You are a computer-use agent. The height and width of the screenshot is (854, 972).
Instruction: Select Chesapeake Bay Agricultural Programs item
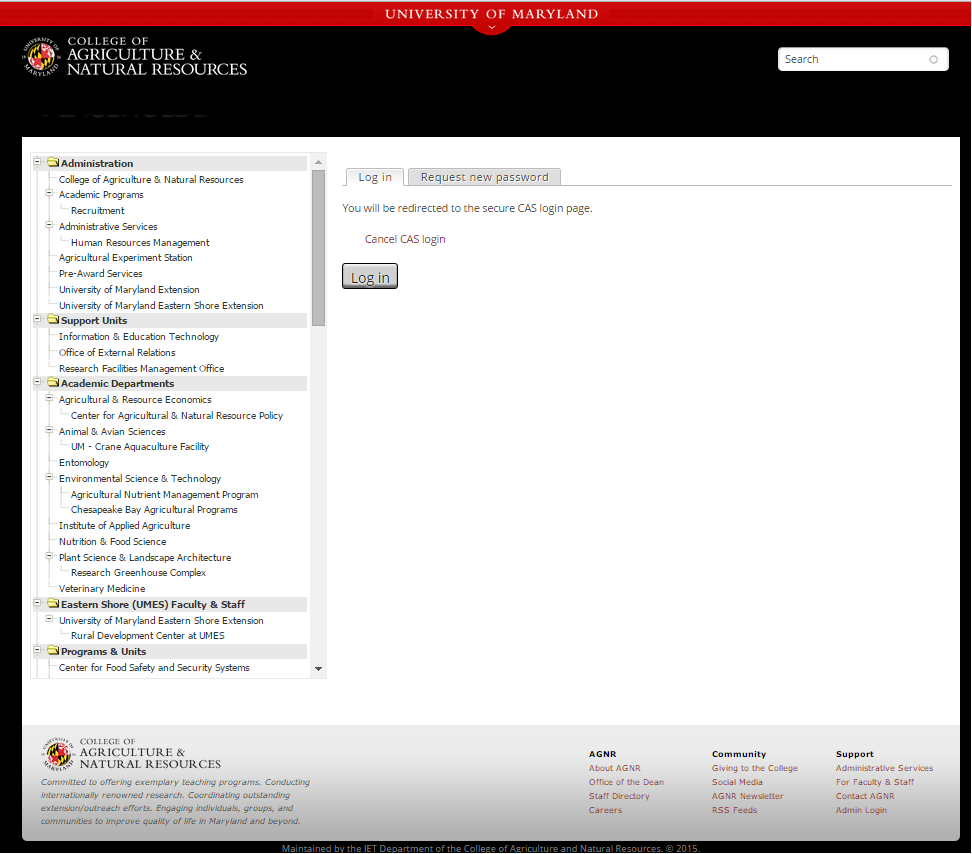154,510
